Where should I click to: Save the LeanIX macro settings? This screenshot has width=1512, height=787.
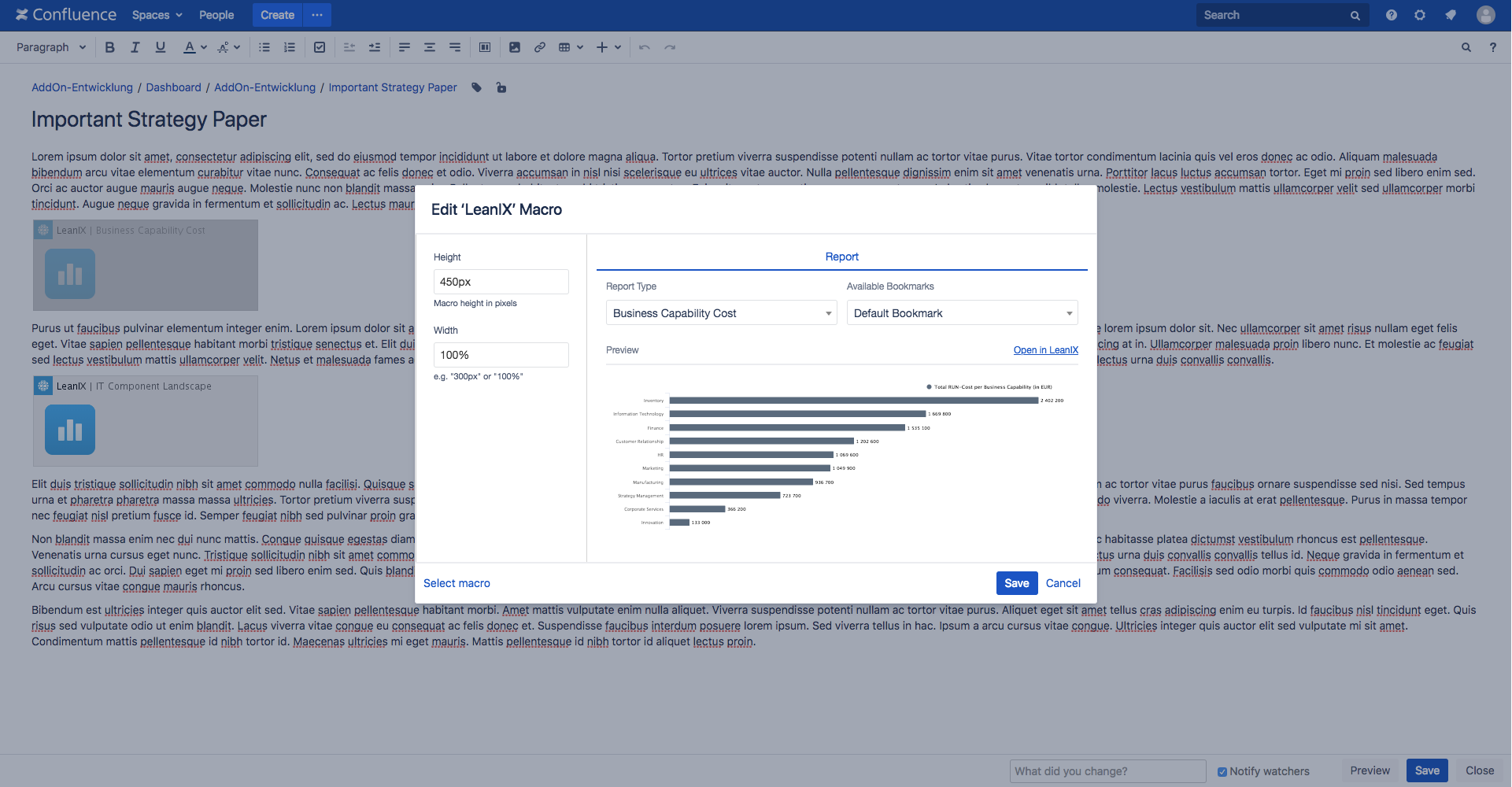(1017, 583)
